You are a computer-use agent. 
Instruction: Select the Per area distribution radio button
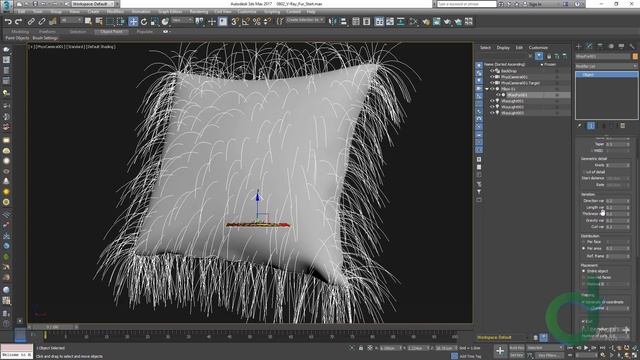[x=584, y=248]
